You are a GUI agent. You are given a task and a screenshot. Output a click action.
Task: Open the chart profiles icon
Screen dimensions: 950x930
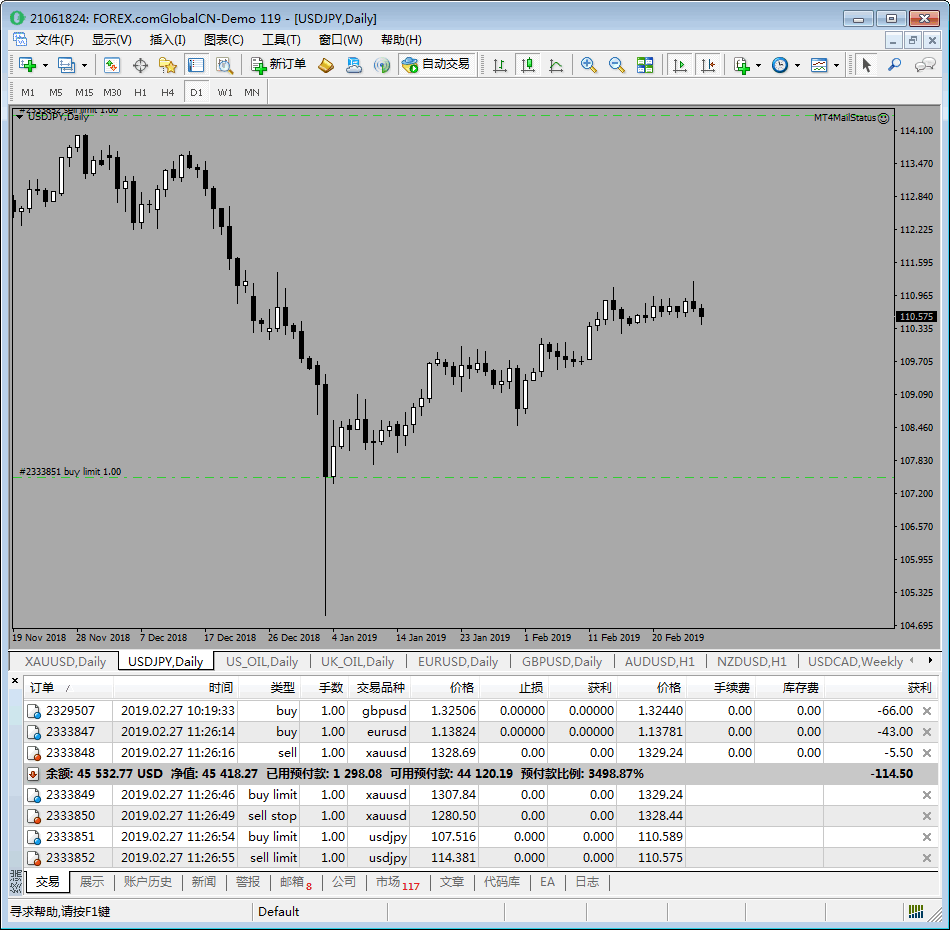click(66, 65)
